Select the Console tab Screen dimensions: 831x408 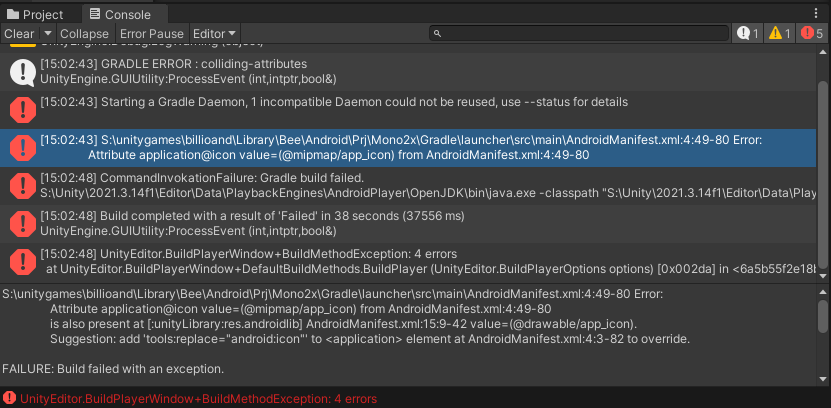click(120, 14)
